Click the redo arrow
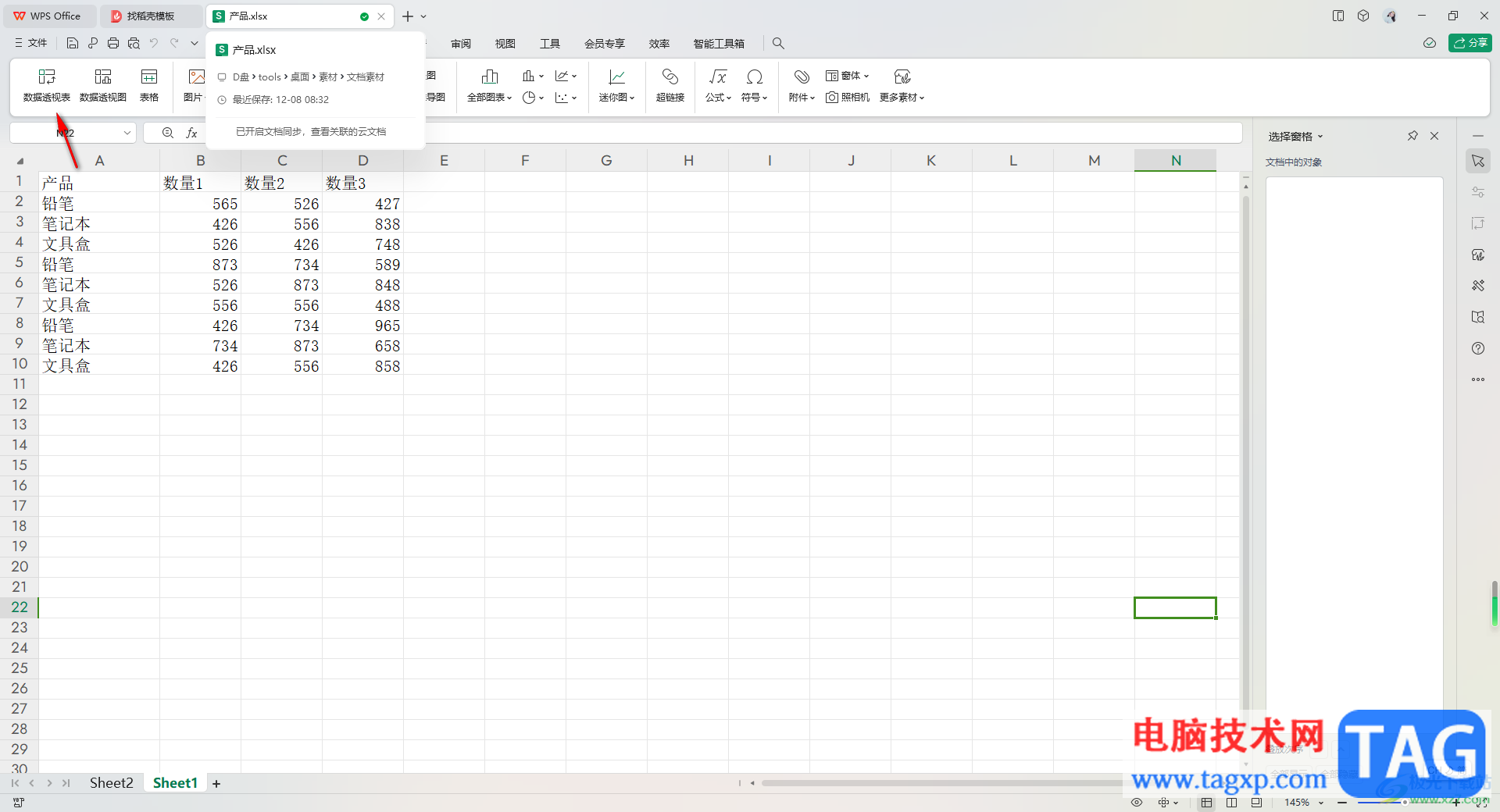This screenshot has width=1500, height=812. pos(174,43)
